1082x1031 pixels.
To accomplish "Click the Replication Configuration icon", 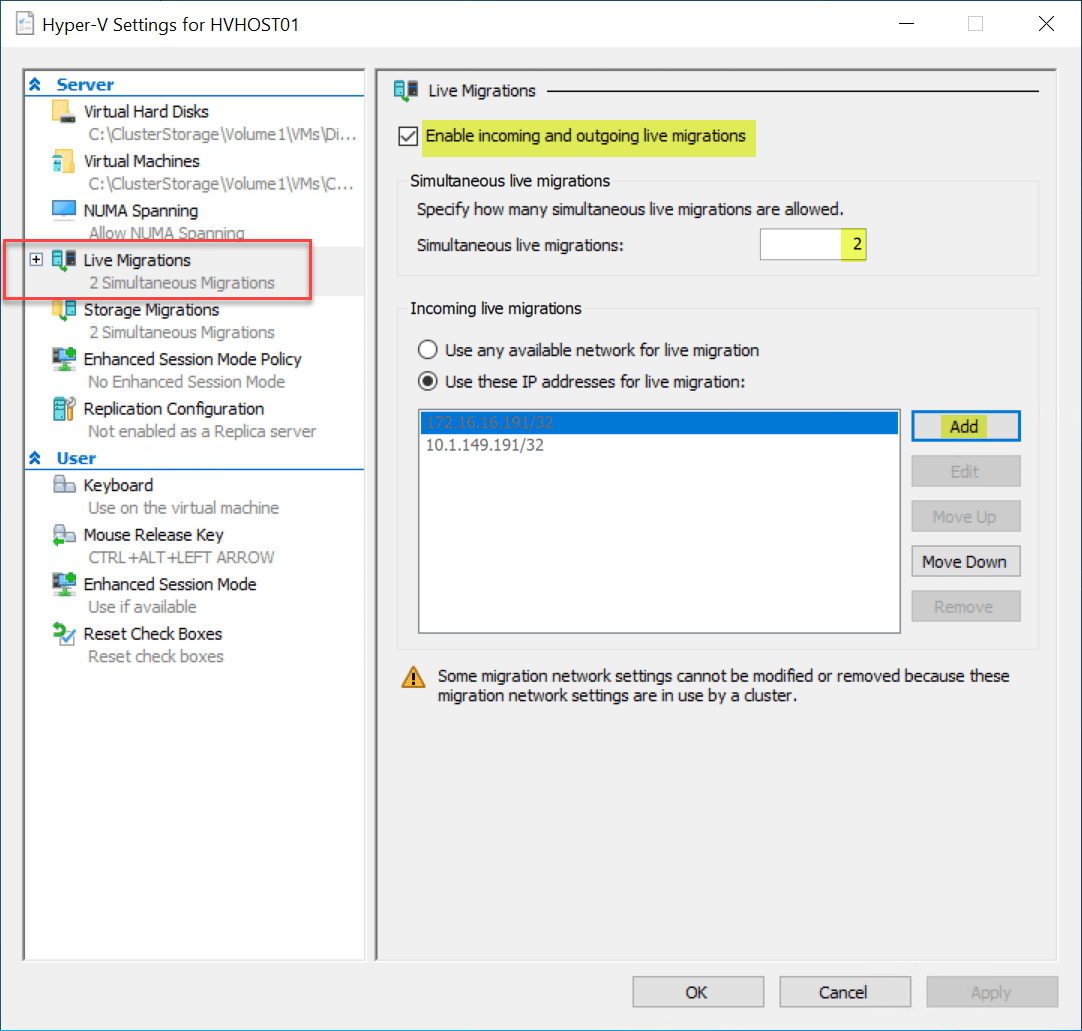I will coord(63,409).
